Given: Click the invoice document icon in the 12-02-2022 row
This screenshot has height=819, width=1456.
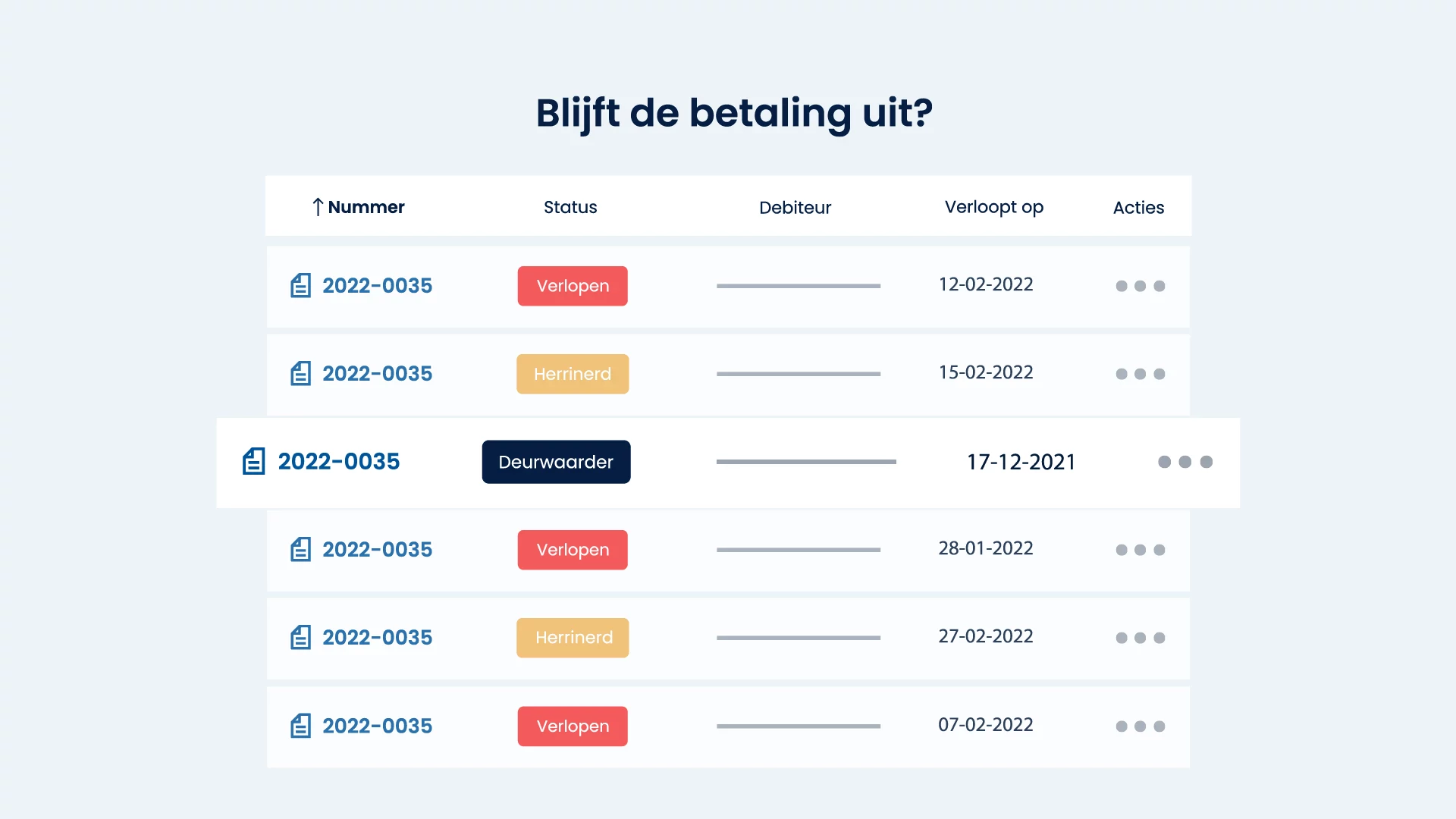Looking at the screenshot, I should [x=301, y=286].
